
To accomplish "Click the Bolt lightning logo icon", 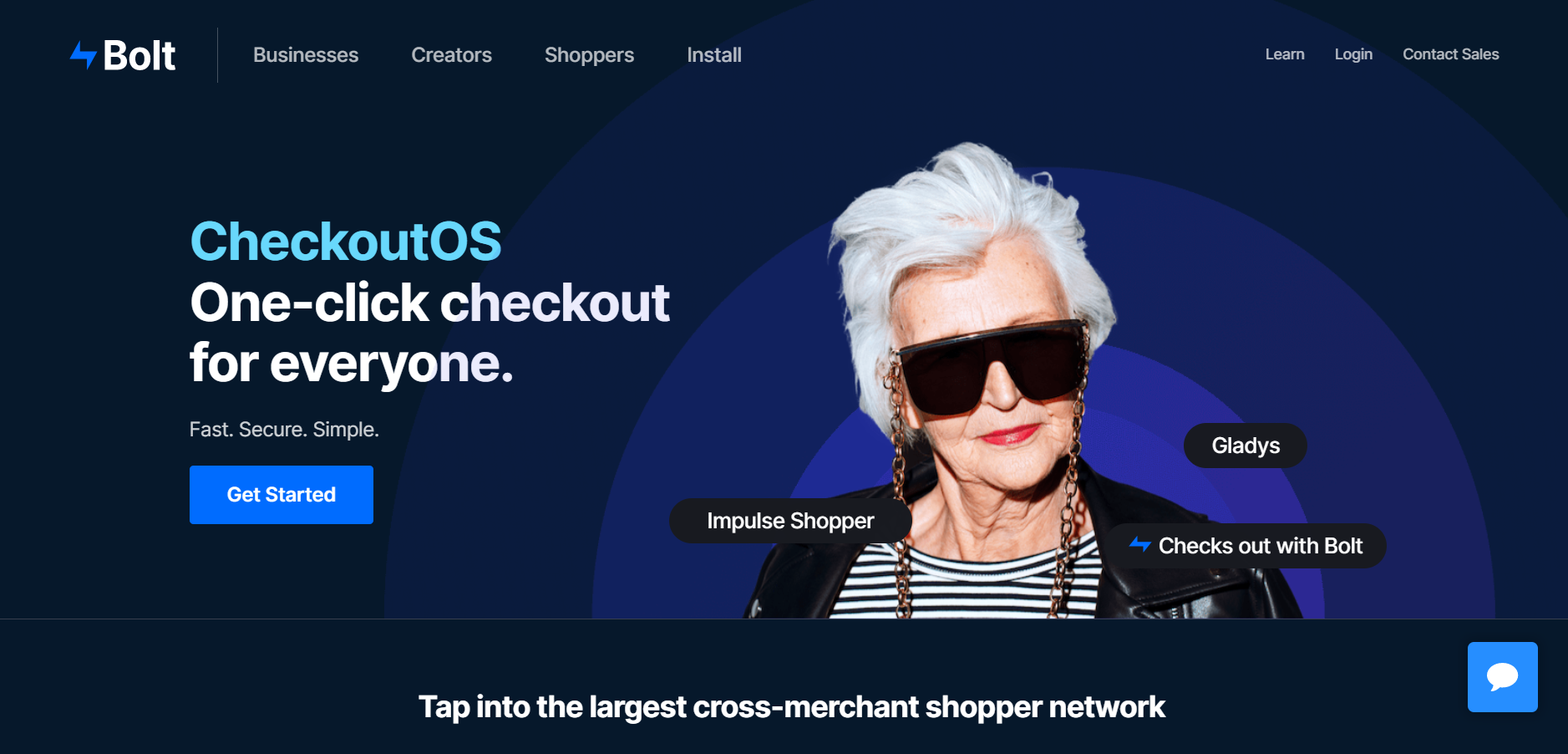I will [84, 55].
